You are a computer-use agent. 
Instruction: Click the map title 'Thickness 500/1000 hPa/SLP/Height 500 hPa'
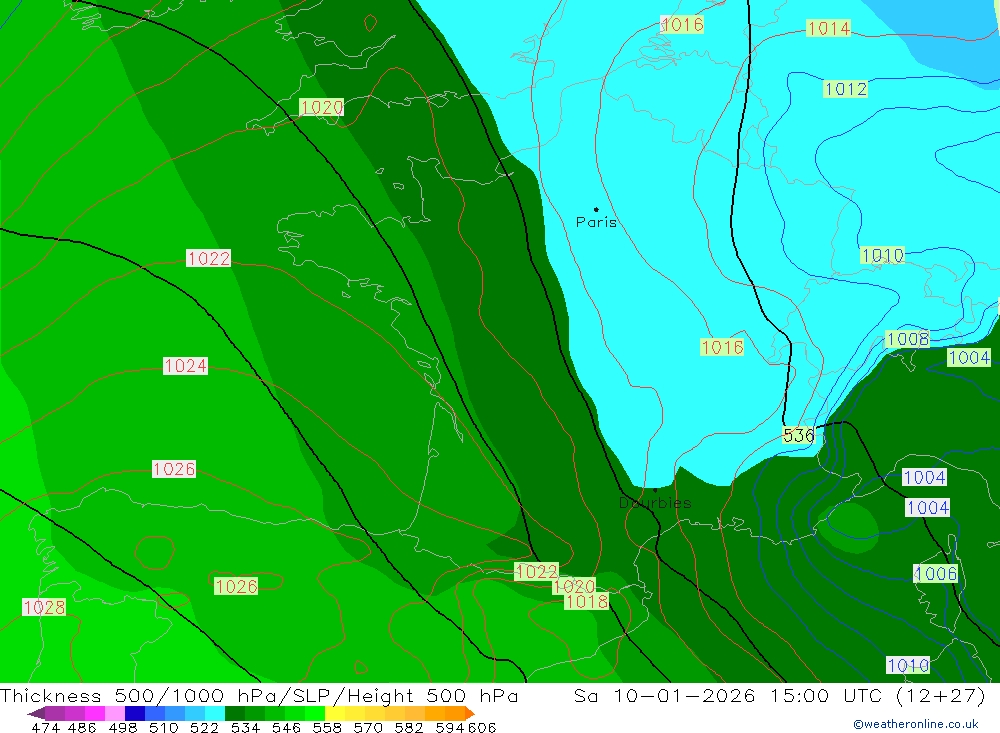coord(259,696)
